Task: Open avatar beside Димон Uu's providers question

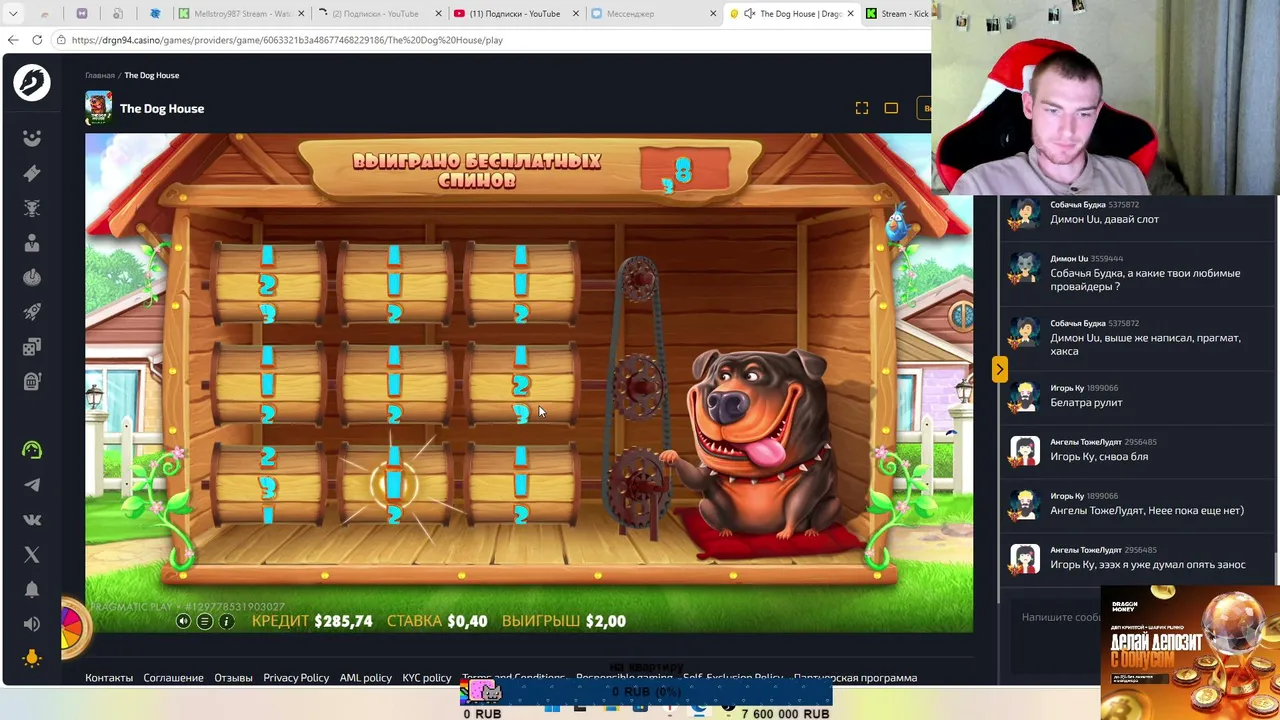Action: tap(1024, 267)
